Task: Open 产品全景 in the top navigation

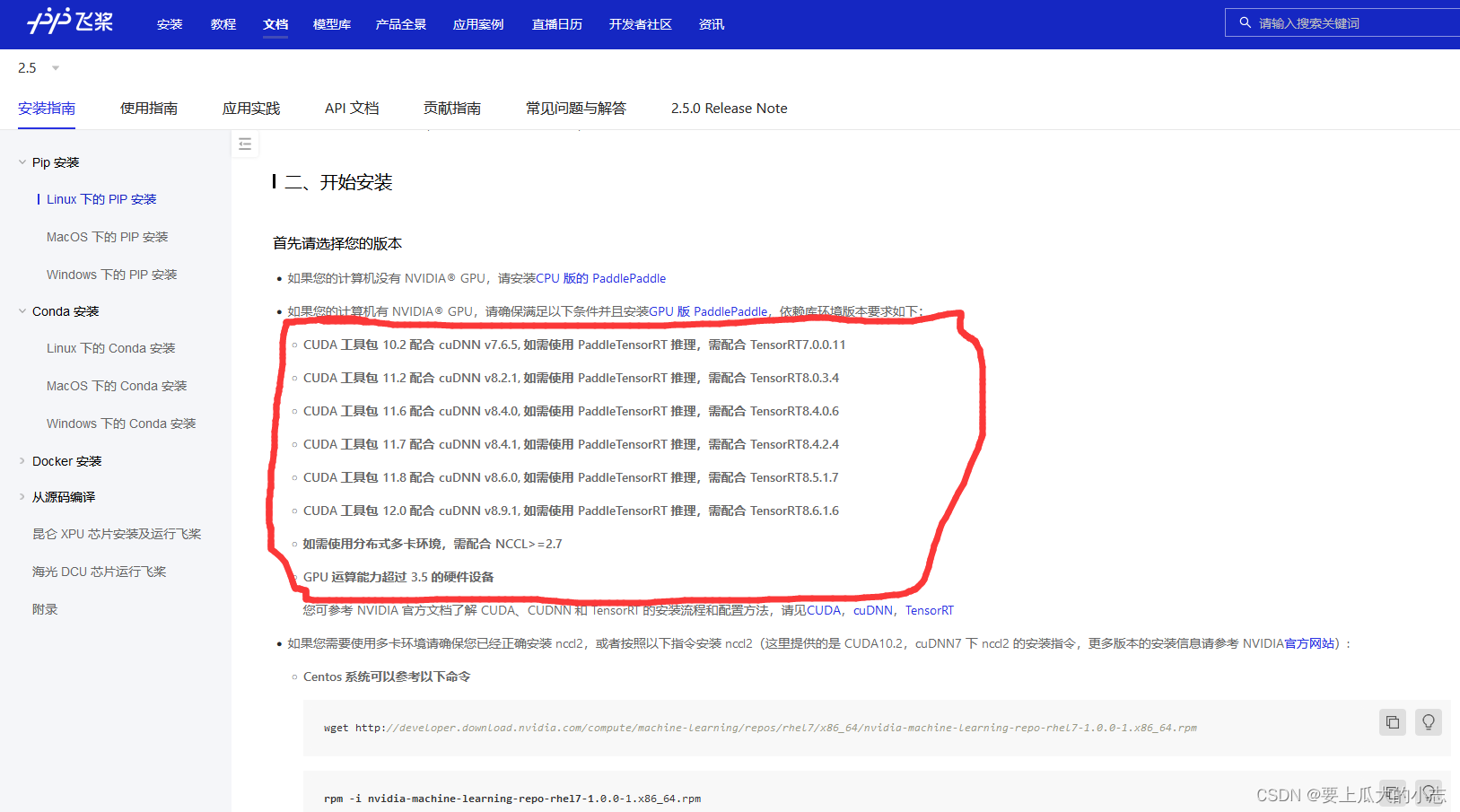Action: point(401,24)
